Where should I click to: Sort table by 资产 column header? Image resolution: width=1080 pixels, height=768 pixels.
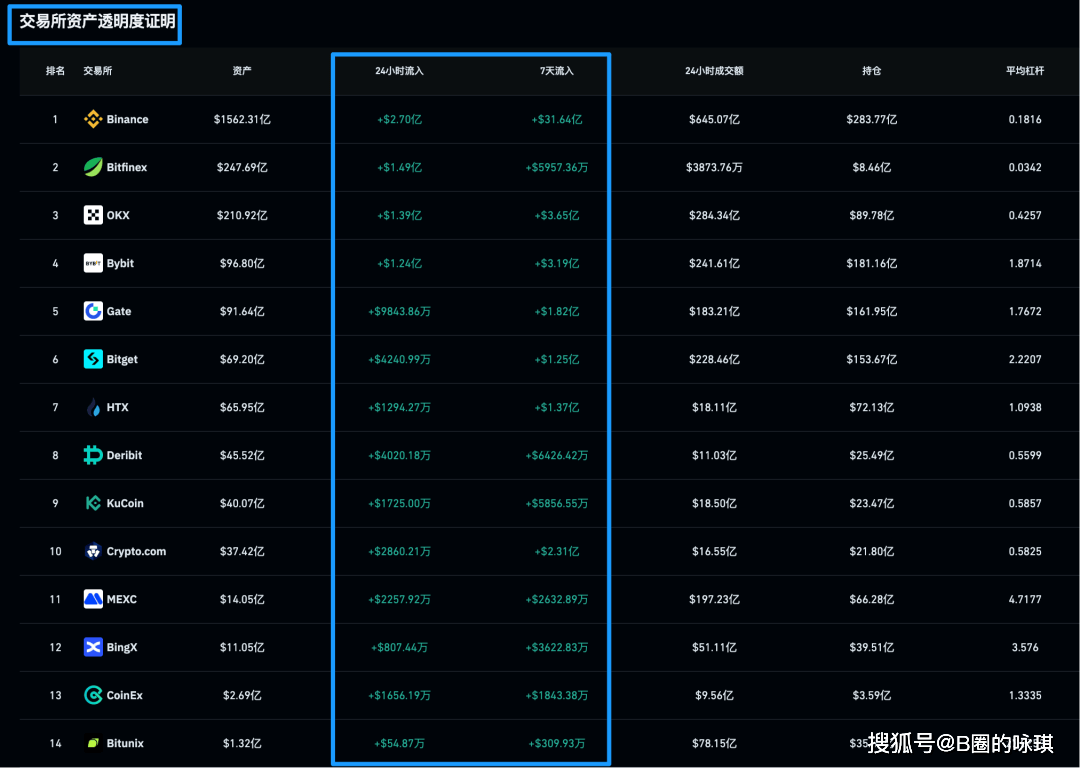[x=241, y=71]
